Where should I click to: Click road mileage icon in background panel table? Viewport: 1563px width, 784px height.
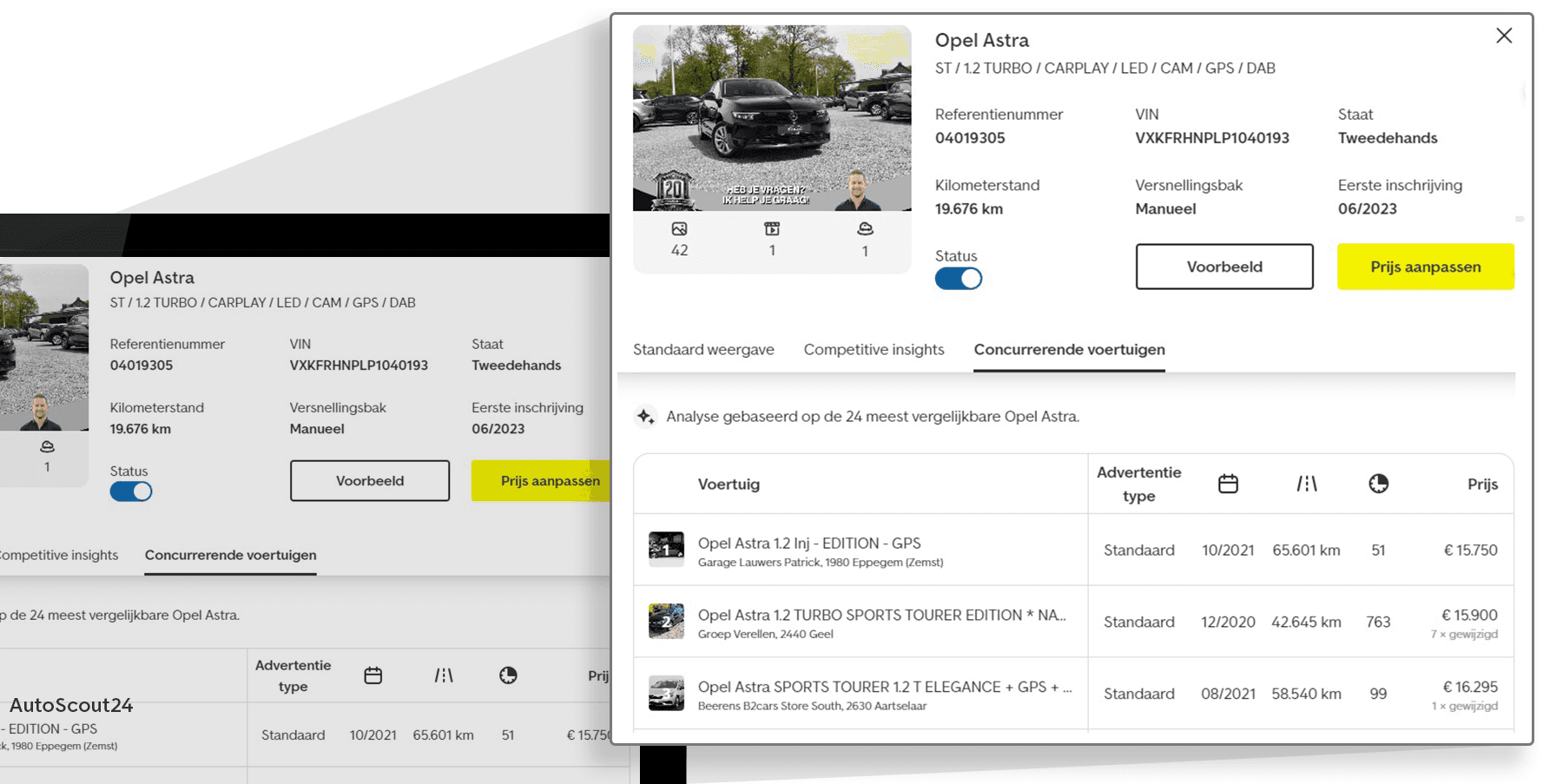(x=444, y=675)
